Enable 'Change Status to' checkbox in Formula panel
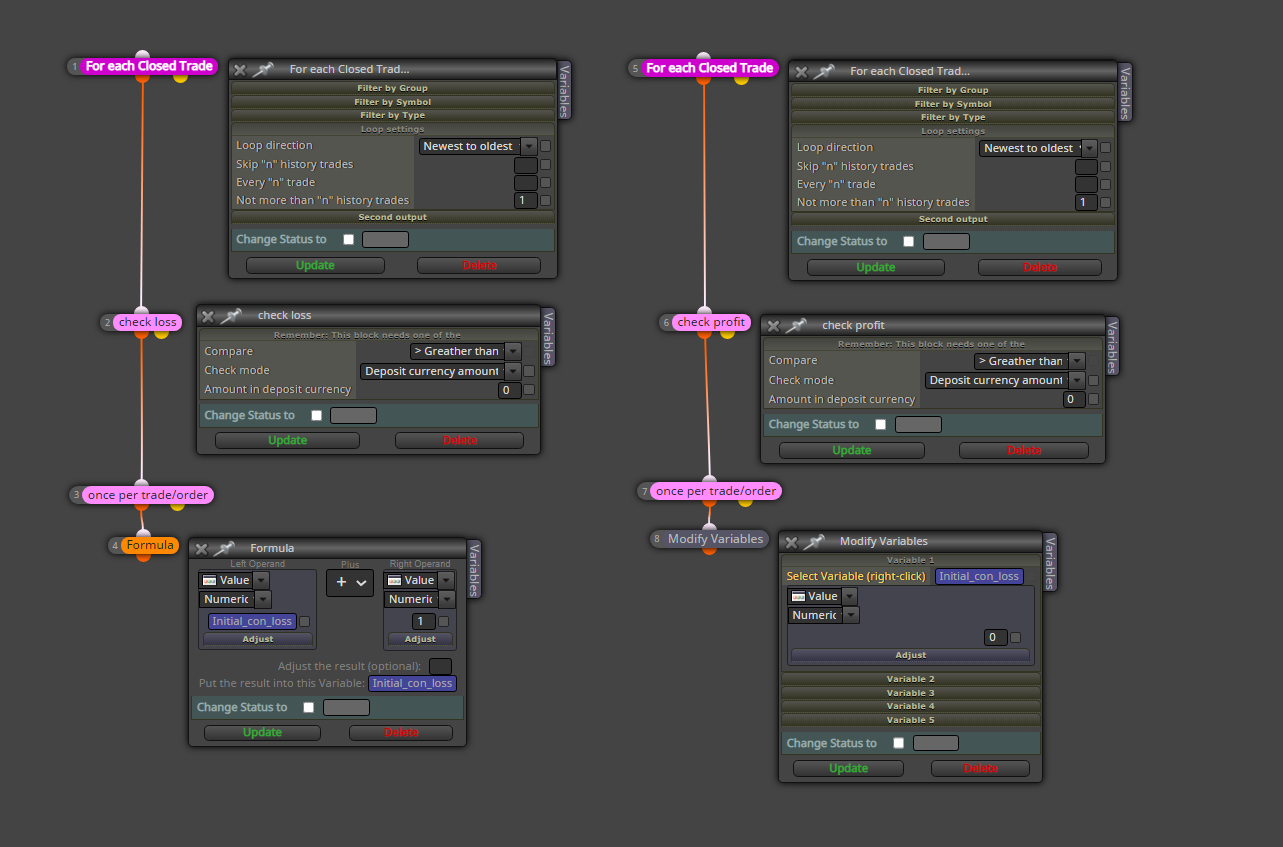 pyautogui.click(x=308, y=707)
